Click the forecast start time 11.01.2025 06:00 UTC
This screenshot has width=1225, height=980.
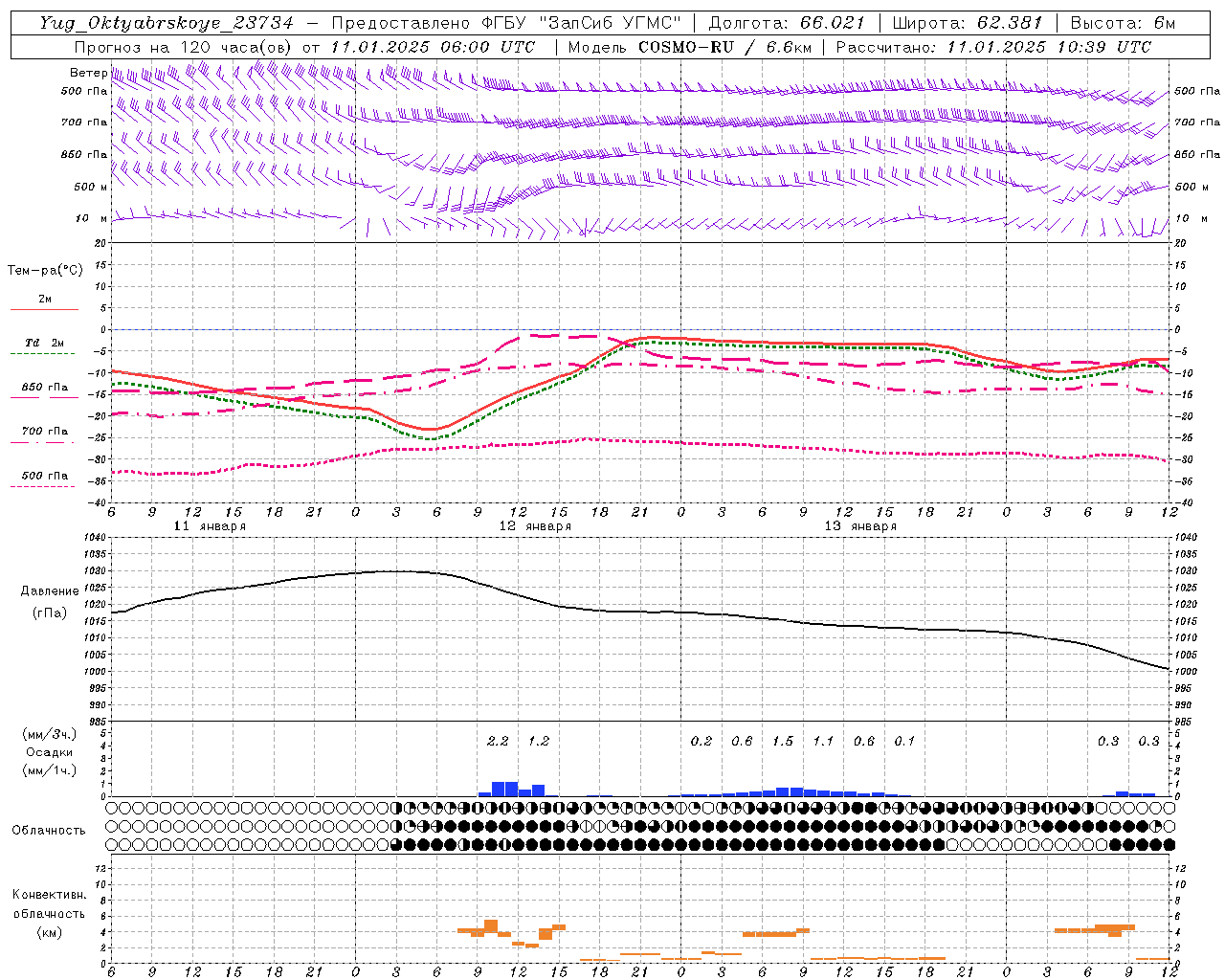click(x=433, y=47)
